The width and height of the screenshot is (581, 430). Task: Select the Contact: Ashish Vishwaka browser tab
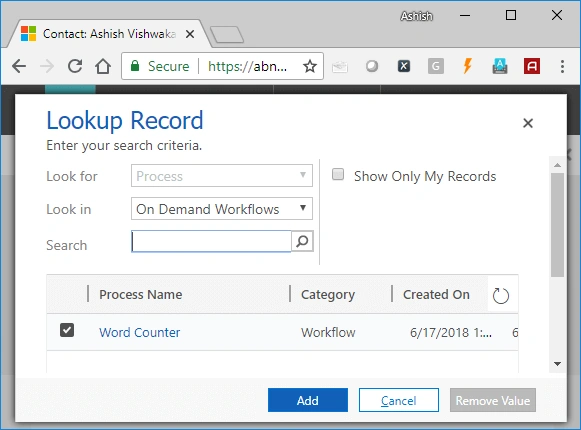point(107,34)
